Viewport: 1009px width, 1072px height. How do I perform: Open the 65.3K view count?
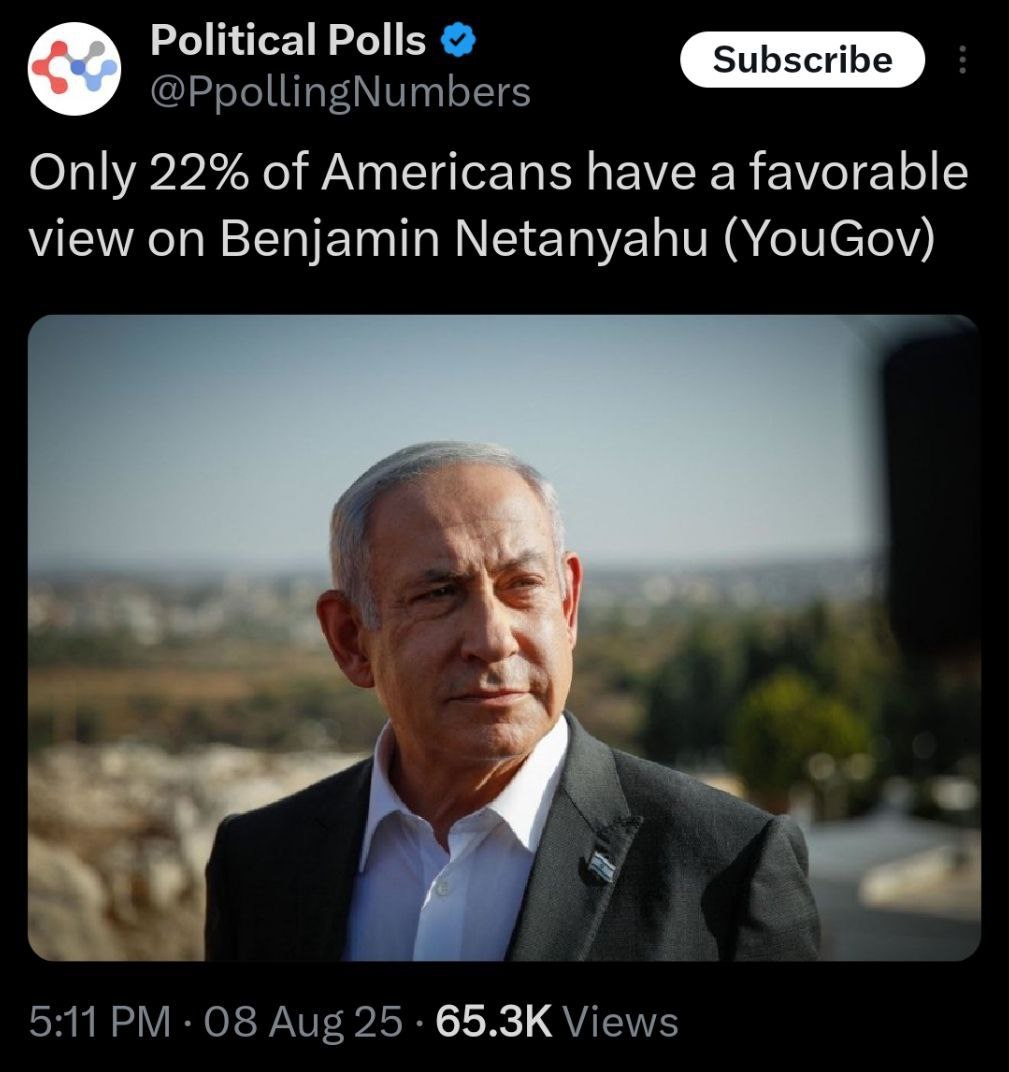493,1022
